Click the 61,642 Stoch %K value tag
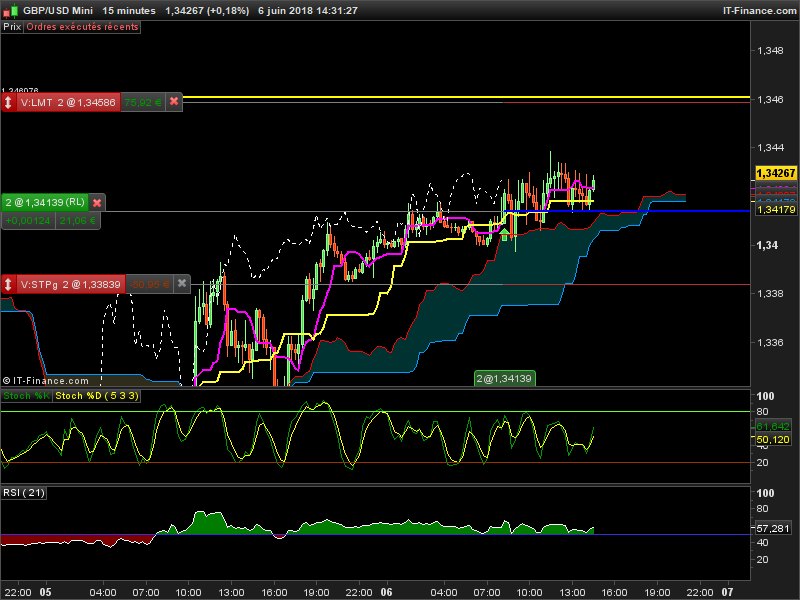800x600 pixels. tap(773, 427)
